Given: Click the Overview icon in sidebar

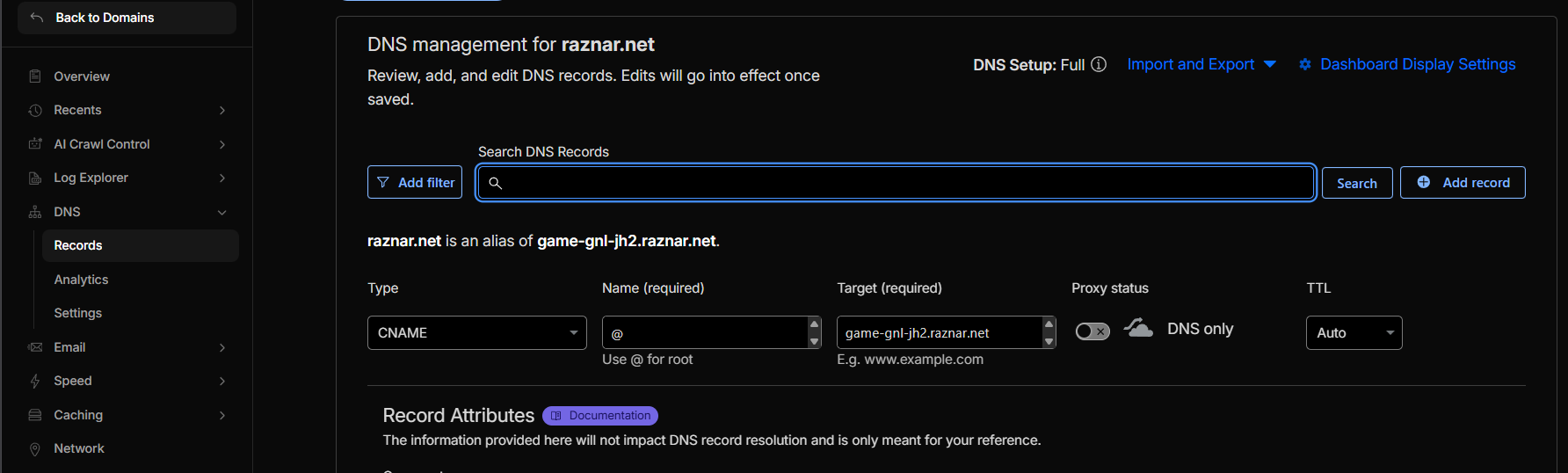Looking at the screenshot, I should click(35, 76).
